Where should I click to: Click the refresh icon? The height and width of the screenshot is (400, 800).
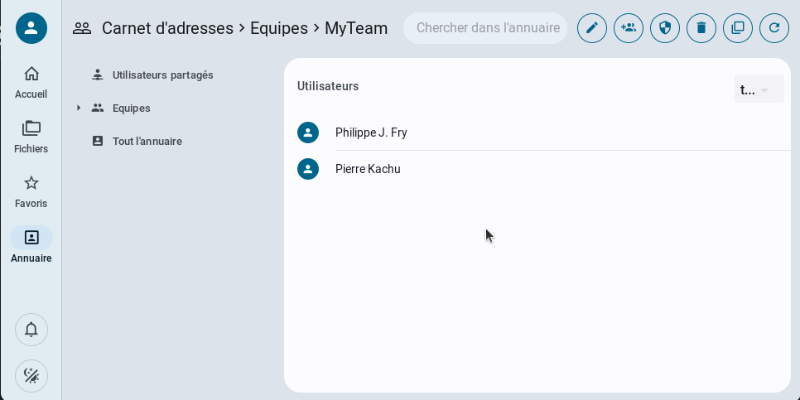pos(774,28)
